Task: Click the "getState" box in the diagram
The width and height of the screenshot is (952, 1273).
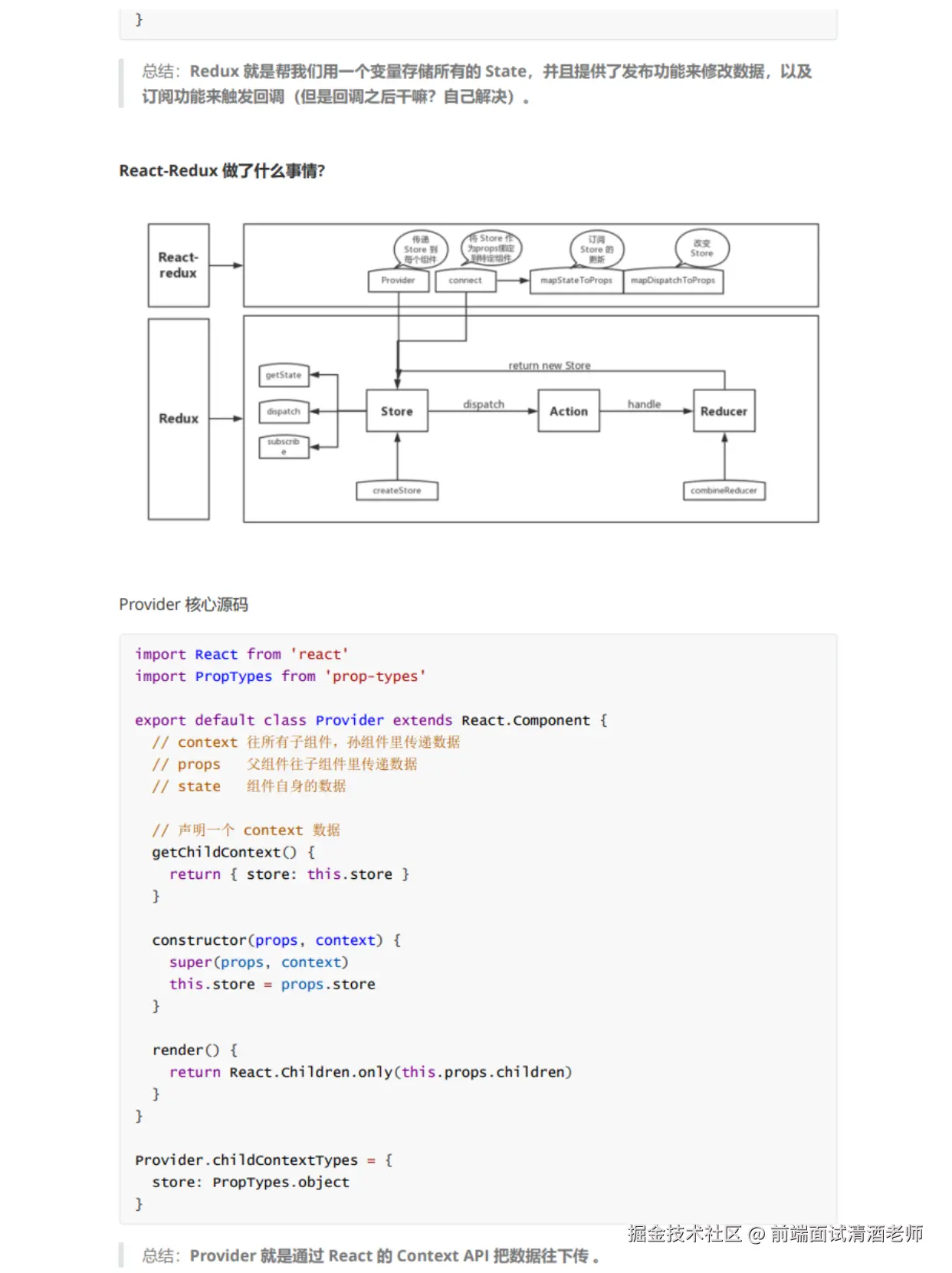Action: (284, 375)
